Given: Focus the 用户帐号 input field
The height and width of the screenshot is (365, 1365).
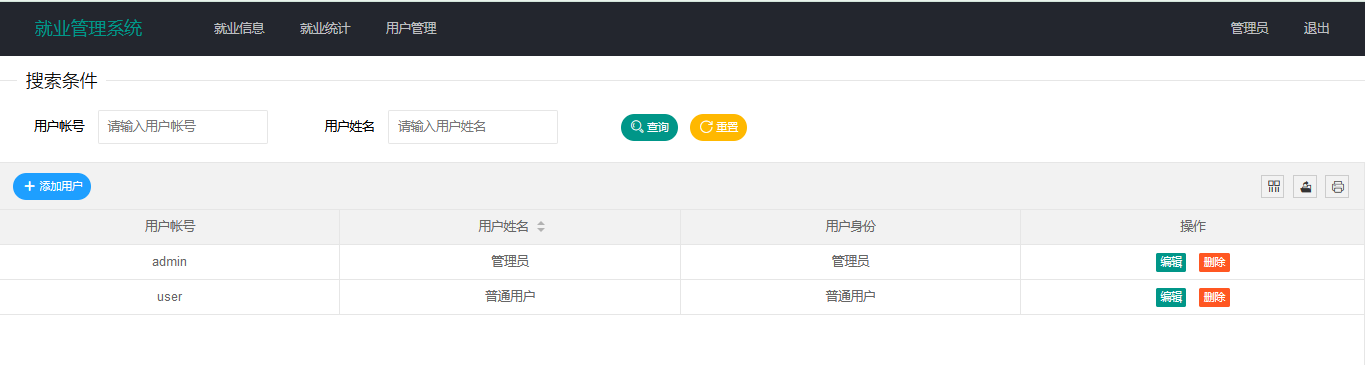Looking at the screenshot, I should 183,127.
